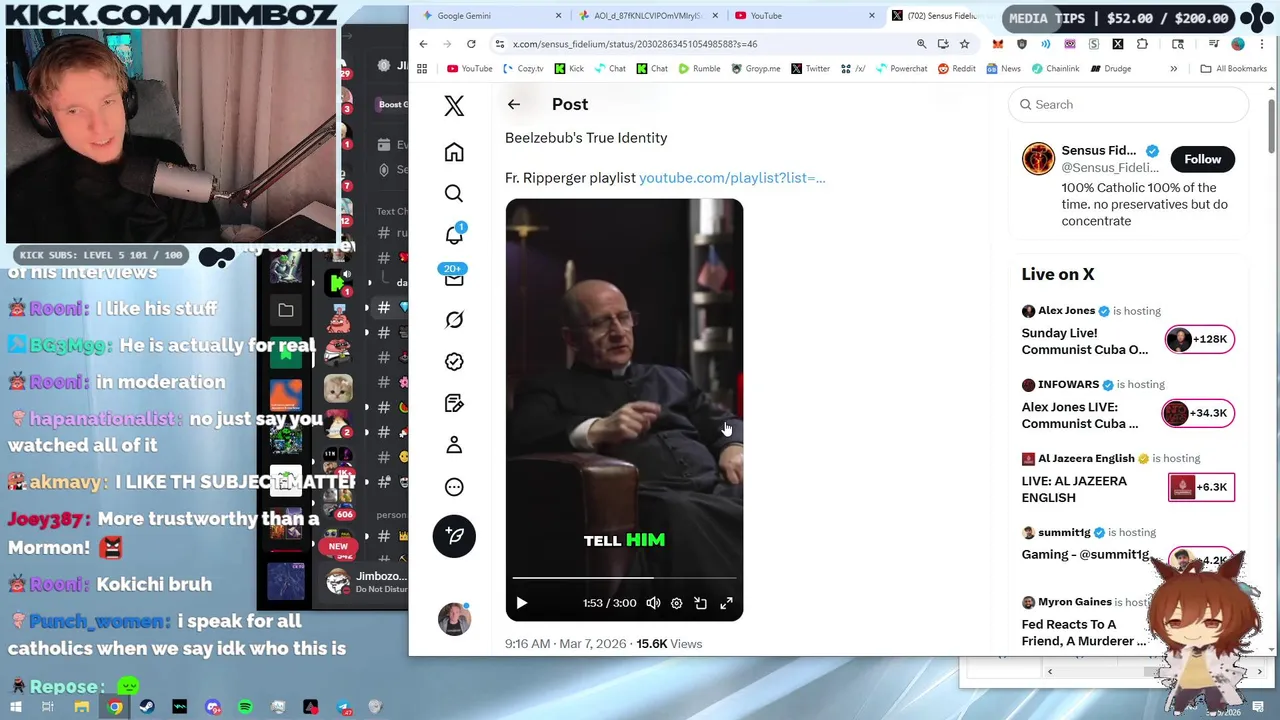This screenshot has width=1280, height=720.
Task: Open the account avatar at sidebar bottom
Action: [x=454, y=619]
